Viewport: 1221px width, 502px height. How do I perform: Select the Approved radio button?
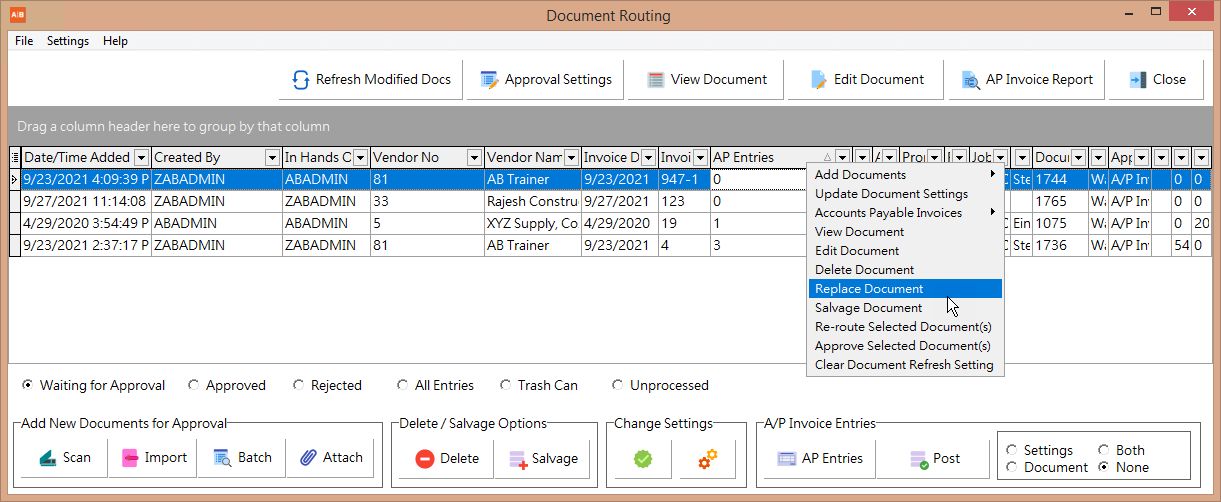pyautogui.click(x=194, y=385)
